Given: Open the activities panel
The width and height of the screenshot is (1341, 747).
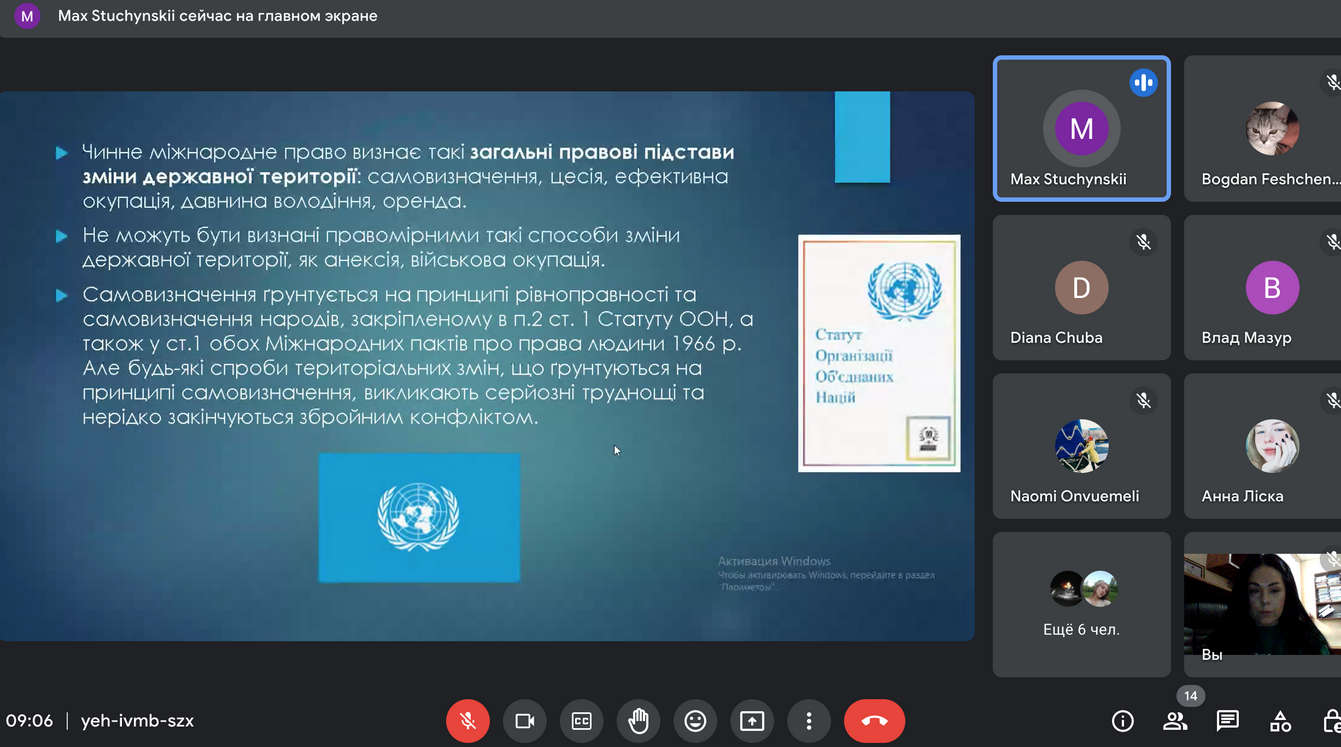Looking at the screenshot, I should point(1280,721).
